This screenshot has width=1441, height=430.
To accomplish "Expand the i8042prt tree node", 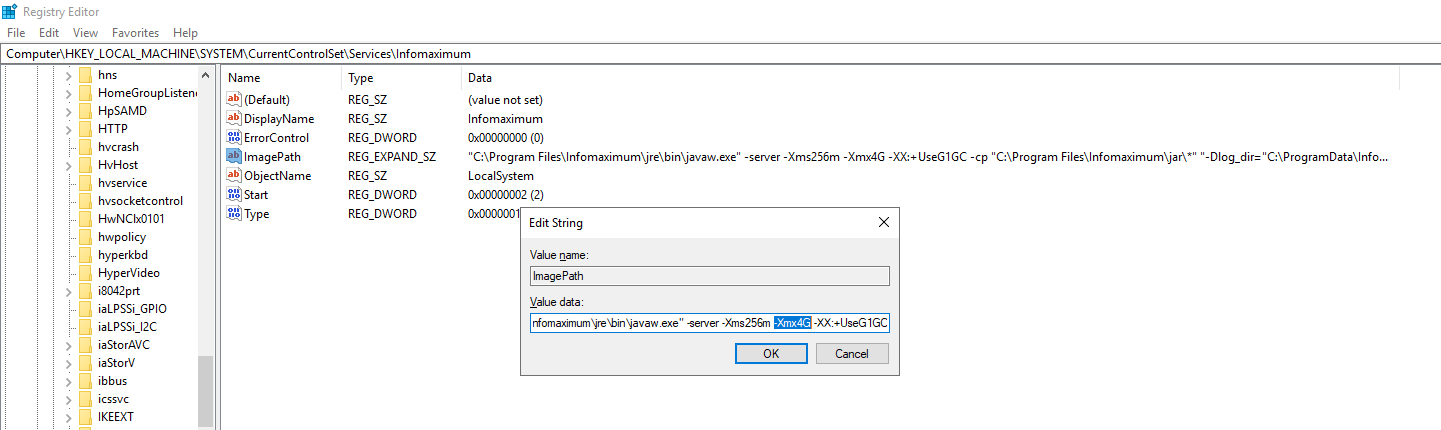I will coord(69,291).
